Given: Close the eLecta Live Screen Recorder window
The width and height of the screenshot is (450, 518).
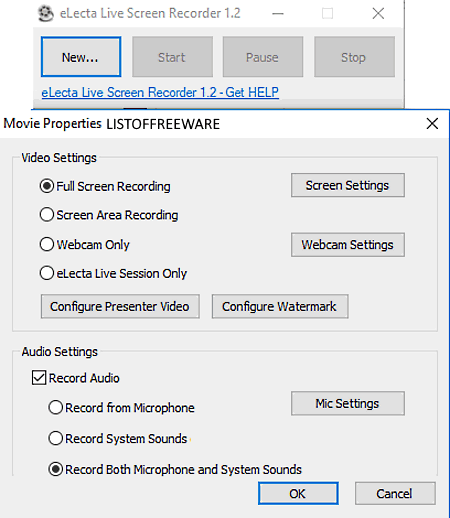Looking at the screenshot, I should pos(378,14).
